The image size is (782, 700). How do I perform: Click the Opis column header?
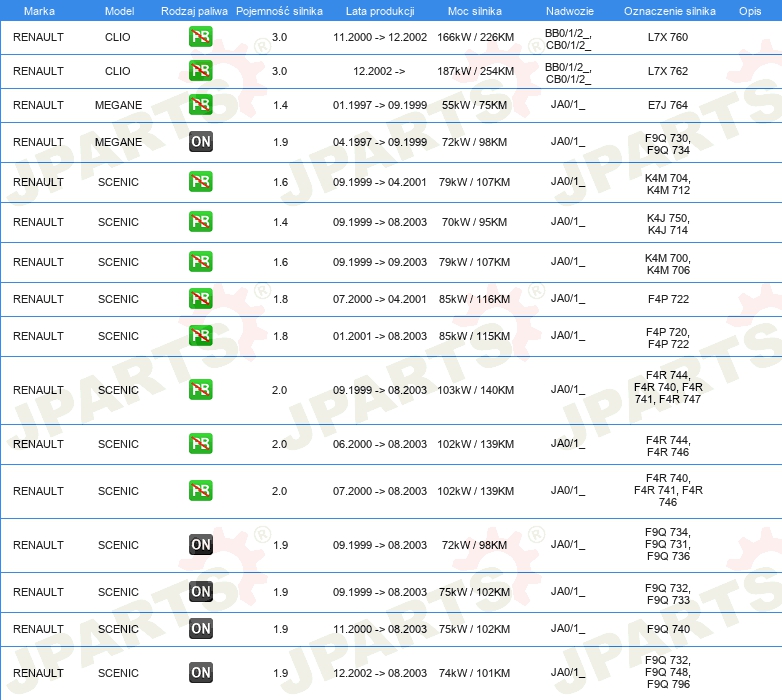coord(750,11)
